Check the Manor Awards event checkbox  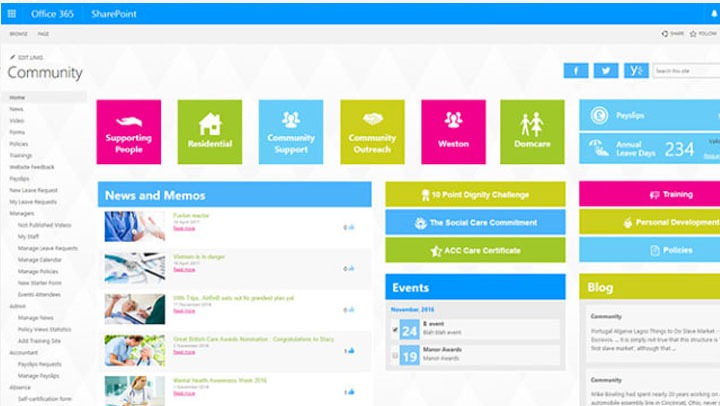395,353
